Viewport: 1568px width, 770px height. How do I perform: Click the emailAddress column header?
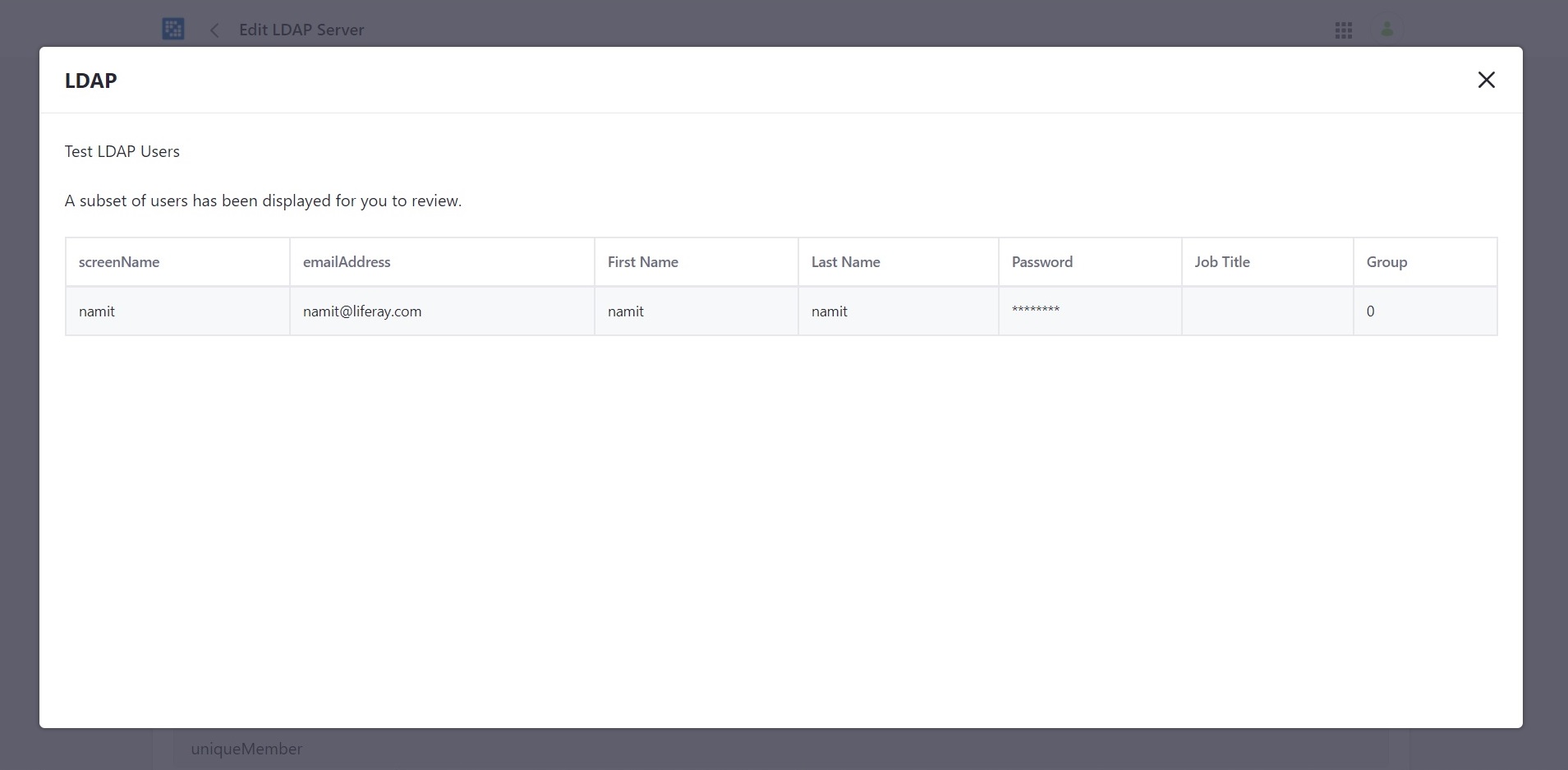[x=442, y=262]
